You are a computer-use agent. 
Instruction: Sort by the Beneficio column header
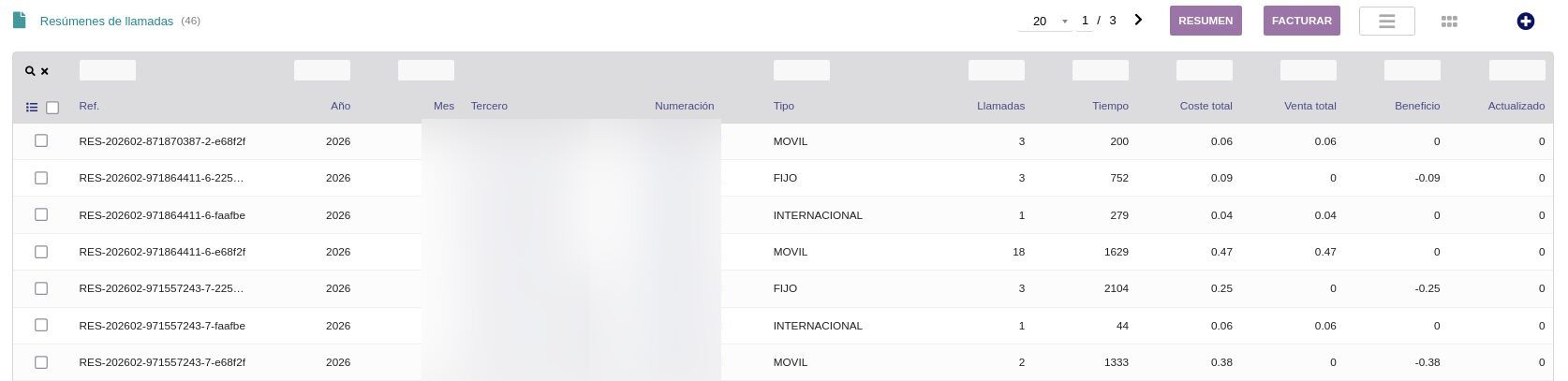coord(1416,106)
